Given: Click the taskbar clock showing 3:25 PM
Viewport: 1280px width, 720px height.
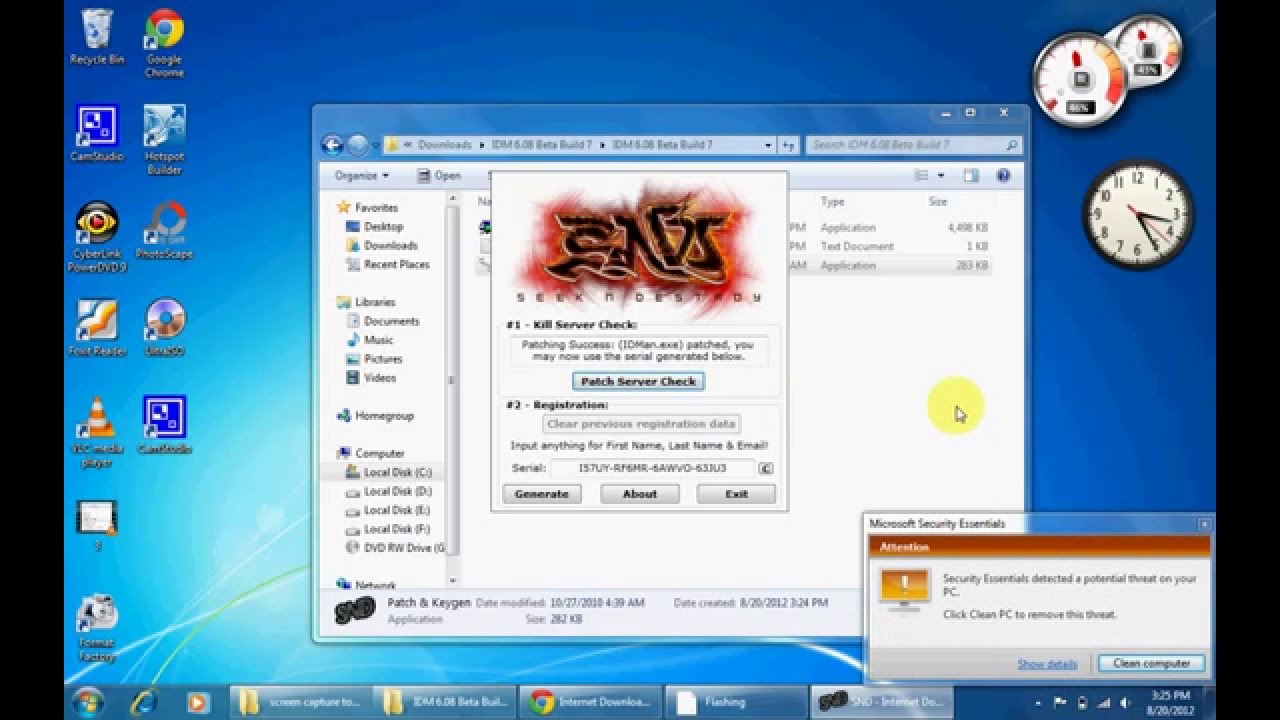Looking at the screenshot, I should tap(1169, 702).
